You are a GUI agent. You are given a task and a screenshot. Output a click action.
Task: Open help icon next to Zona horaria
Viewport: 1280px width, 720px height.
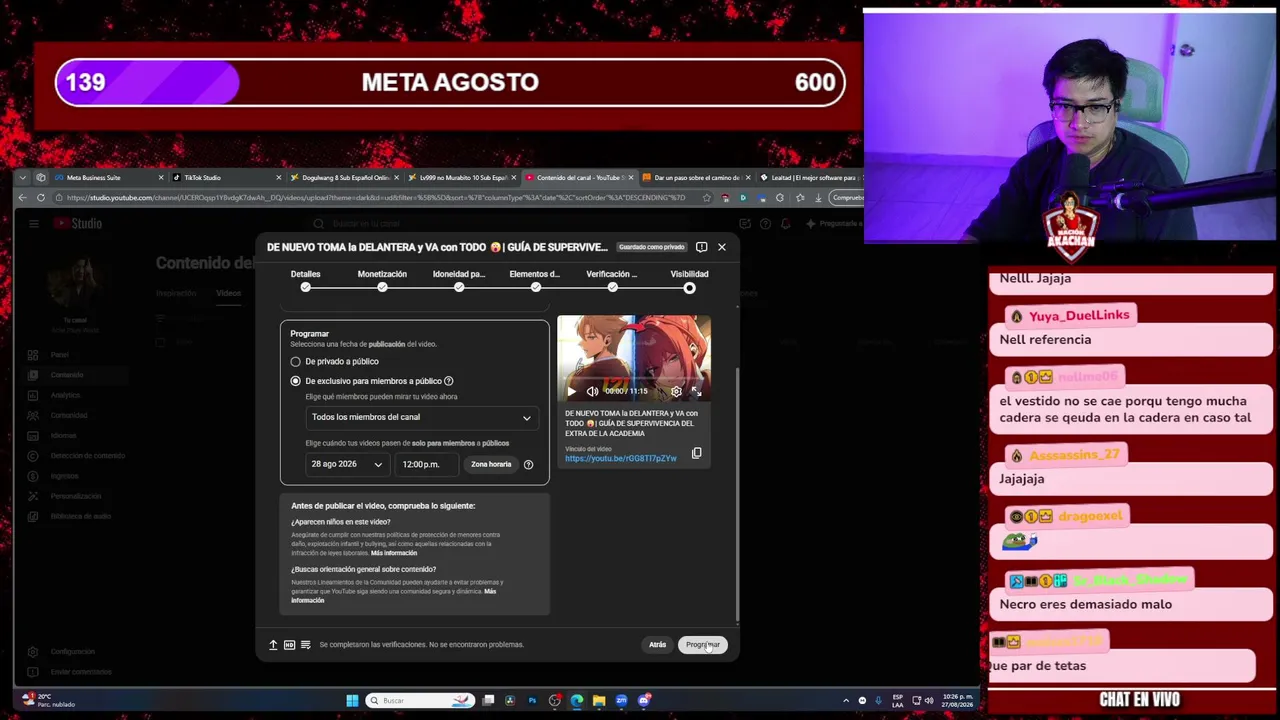pos(528,464)
